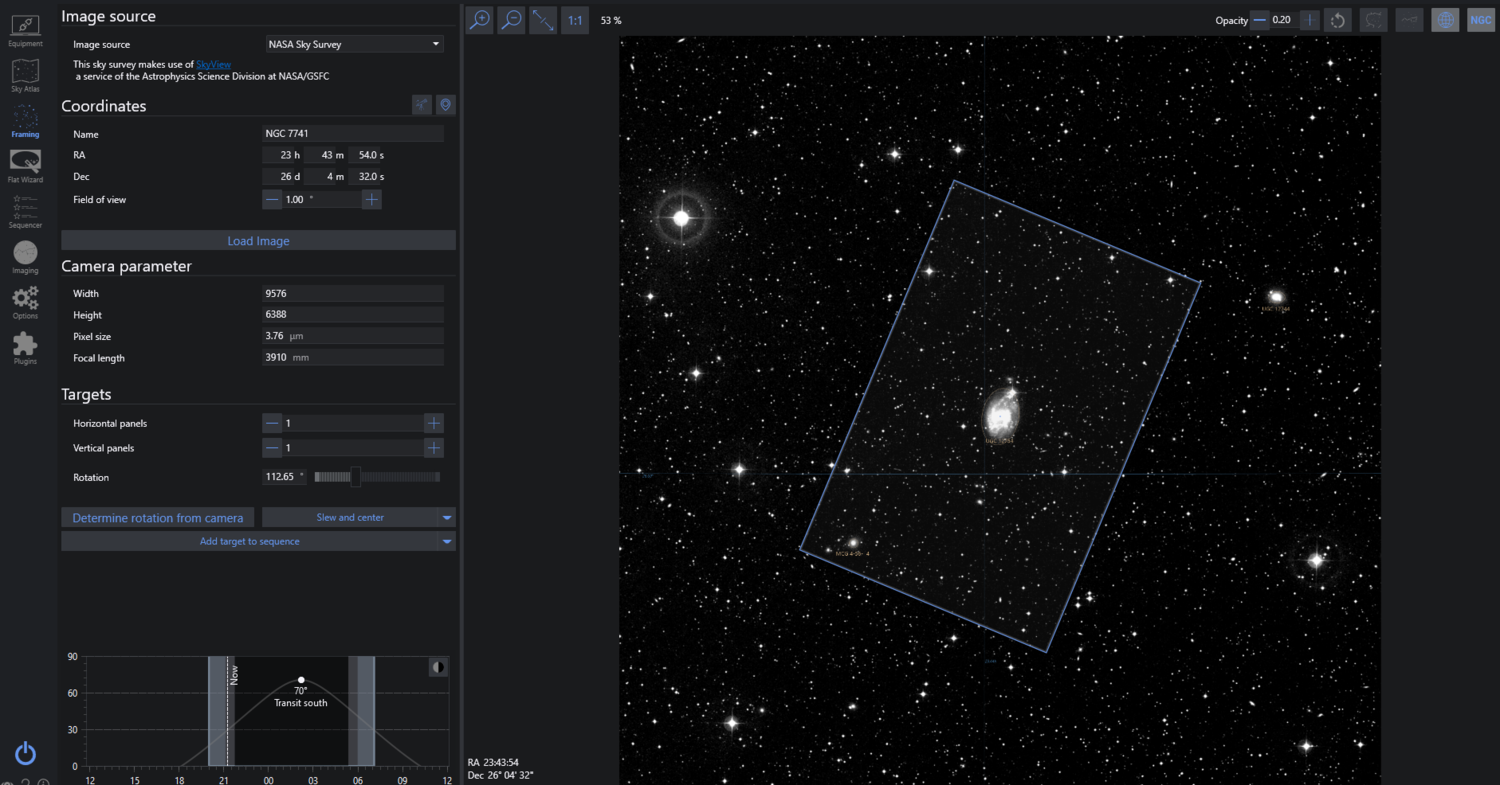Follow the SkyView hyperlink
The height and width of the screenshot is (785, 1500).
point(213,64)
